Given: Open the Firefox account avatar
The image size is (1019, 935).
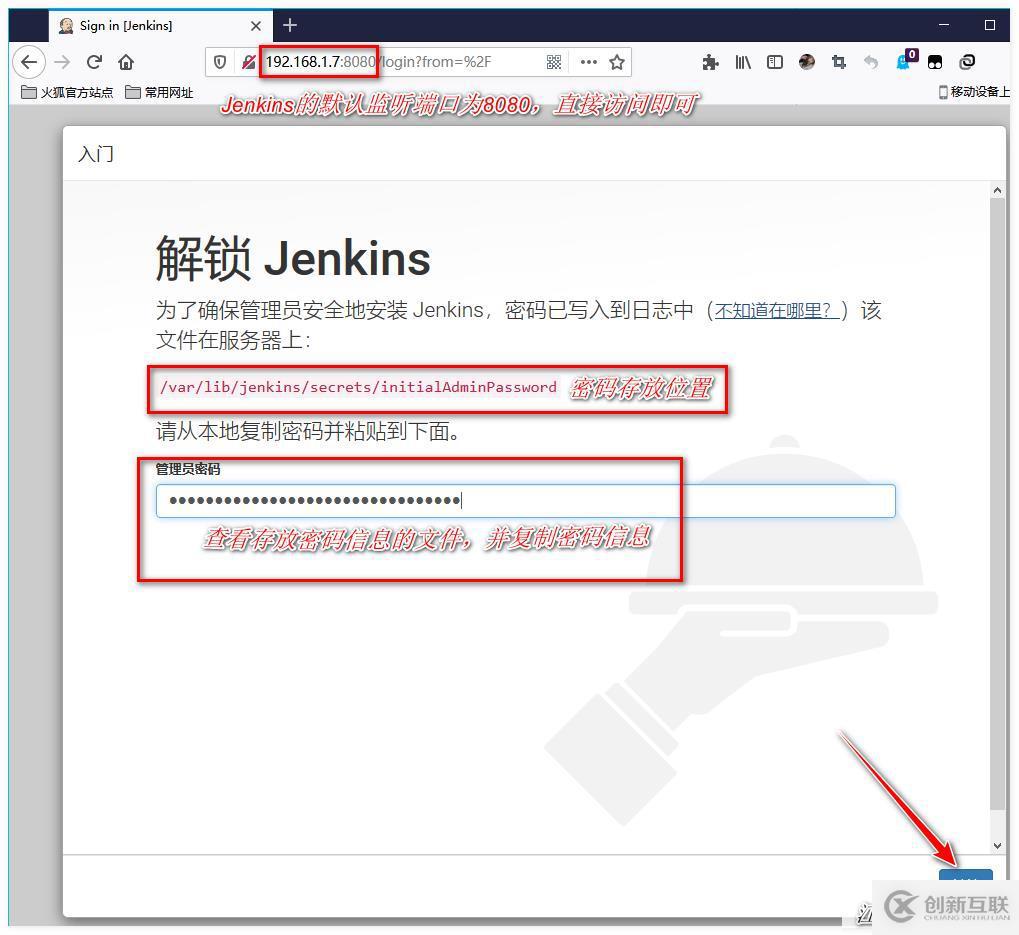Looking at the screenshot, I should click(x=807, y=62).
